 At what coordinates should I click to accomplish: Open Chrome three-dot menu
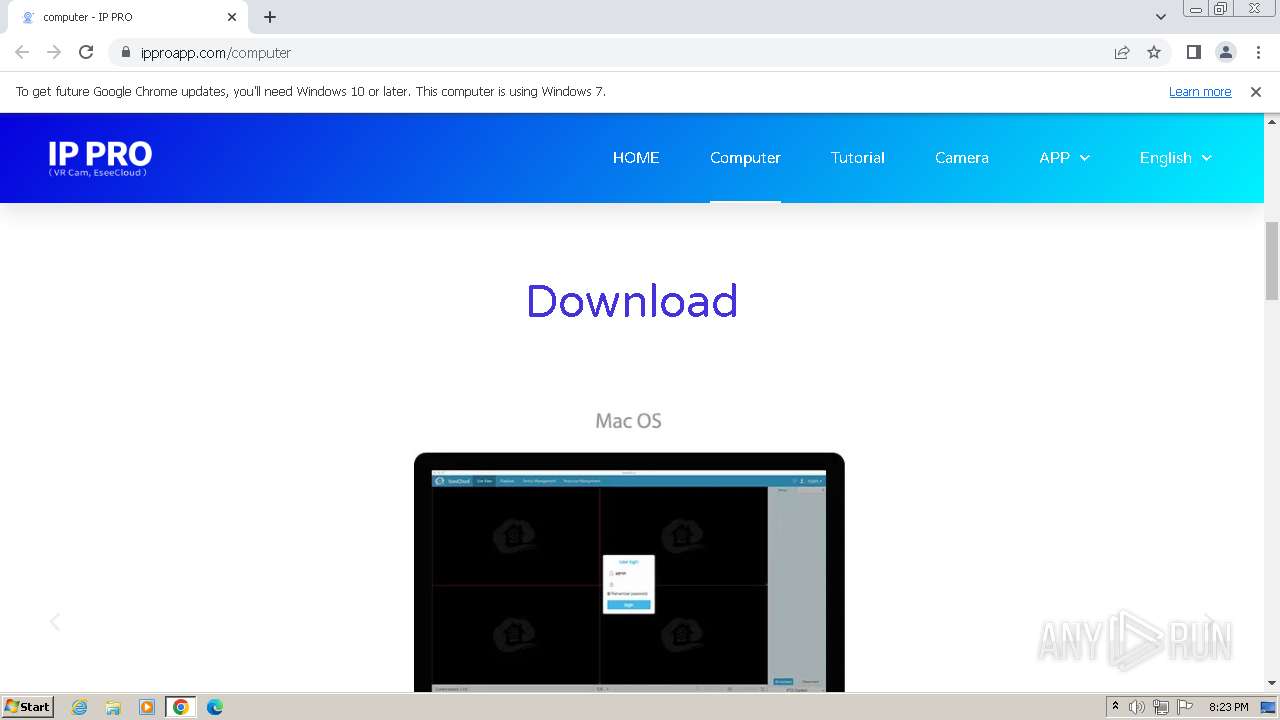tap(1258, 52)
